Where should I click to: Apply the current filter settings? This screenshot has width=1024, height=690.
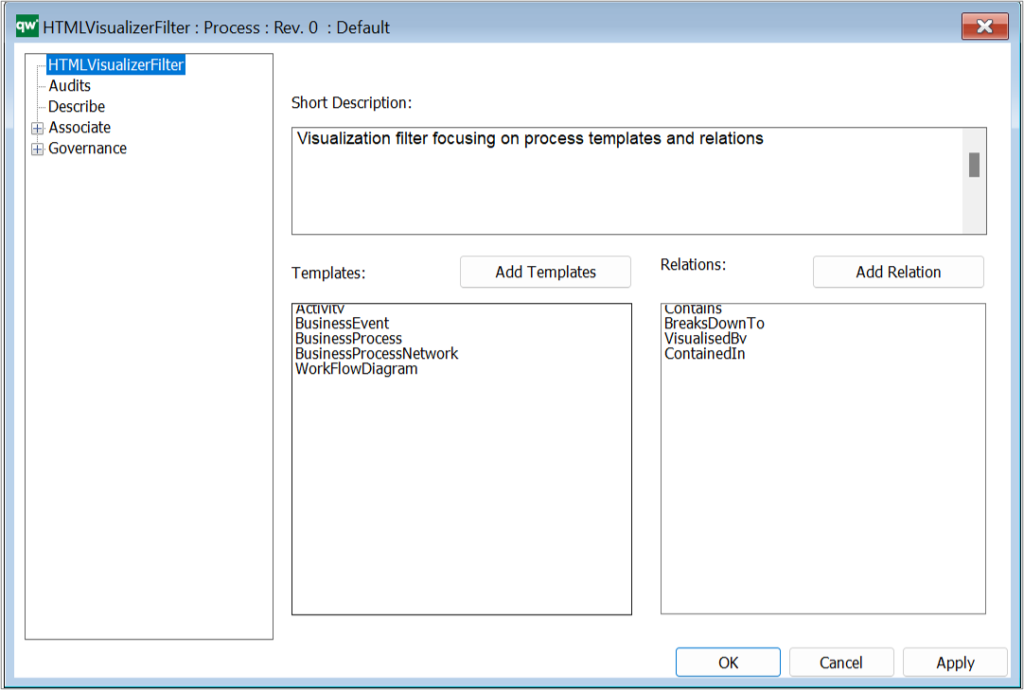(954, 662)
